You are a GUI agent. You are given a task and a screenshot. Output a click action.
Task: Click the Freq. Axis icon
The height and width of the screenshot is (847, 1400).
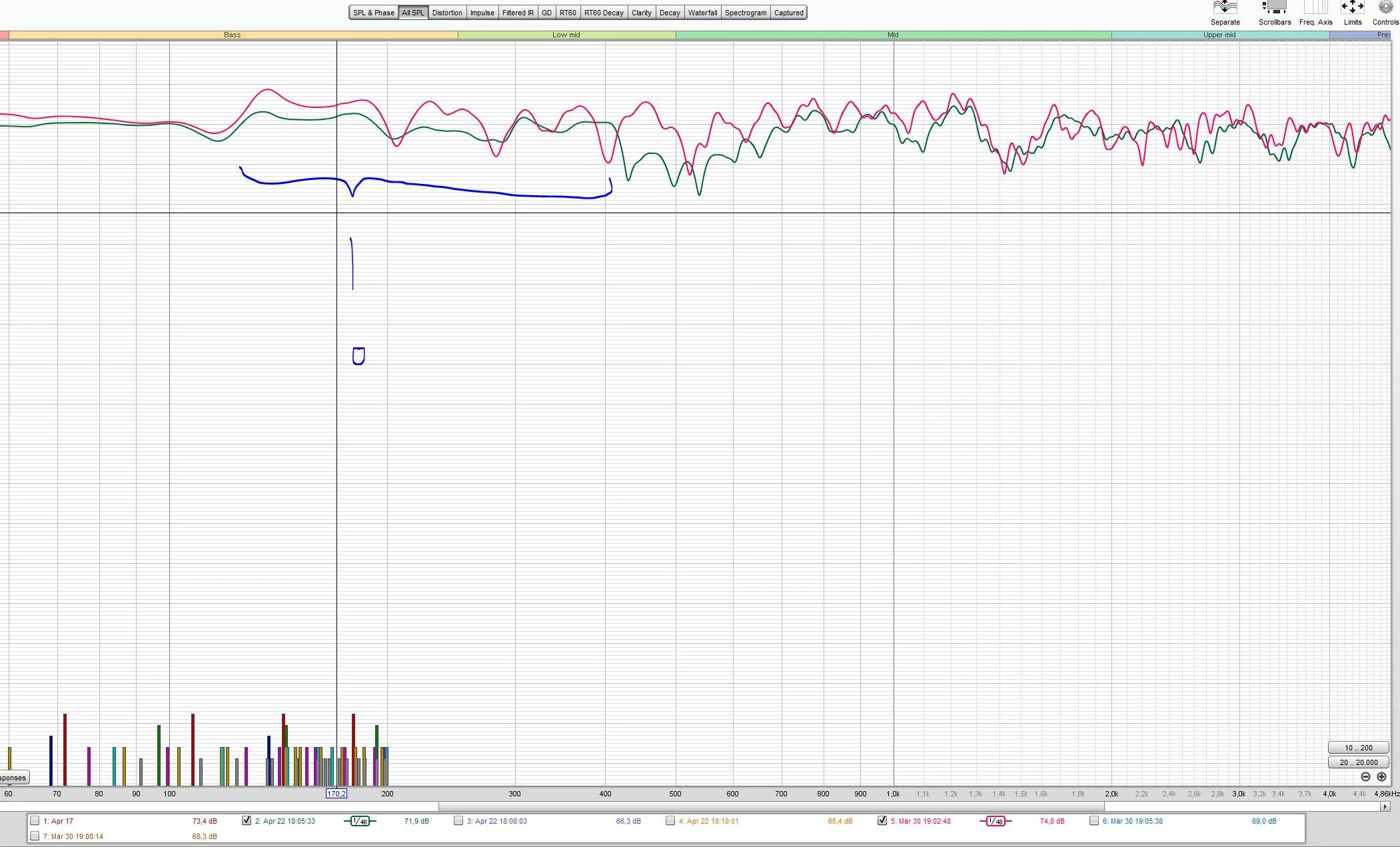click(x=1315, y=7)
